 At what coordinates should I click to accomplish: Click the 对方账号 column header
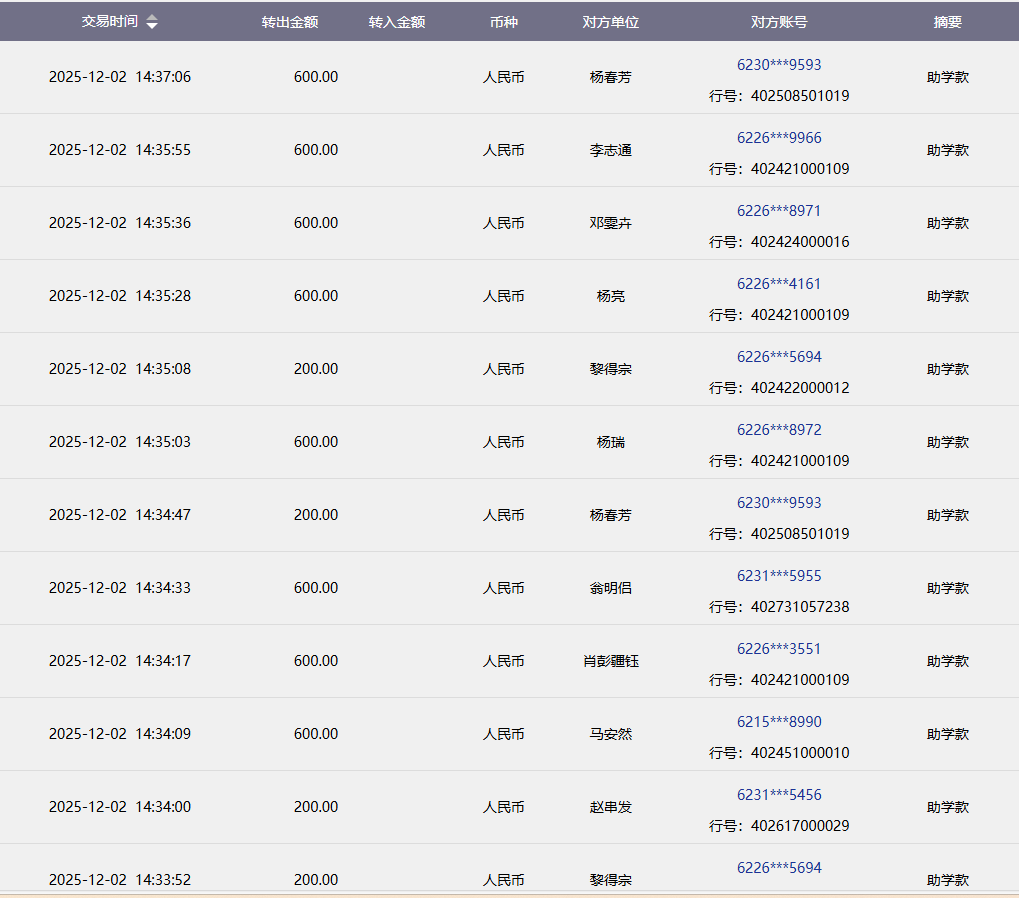779,22
